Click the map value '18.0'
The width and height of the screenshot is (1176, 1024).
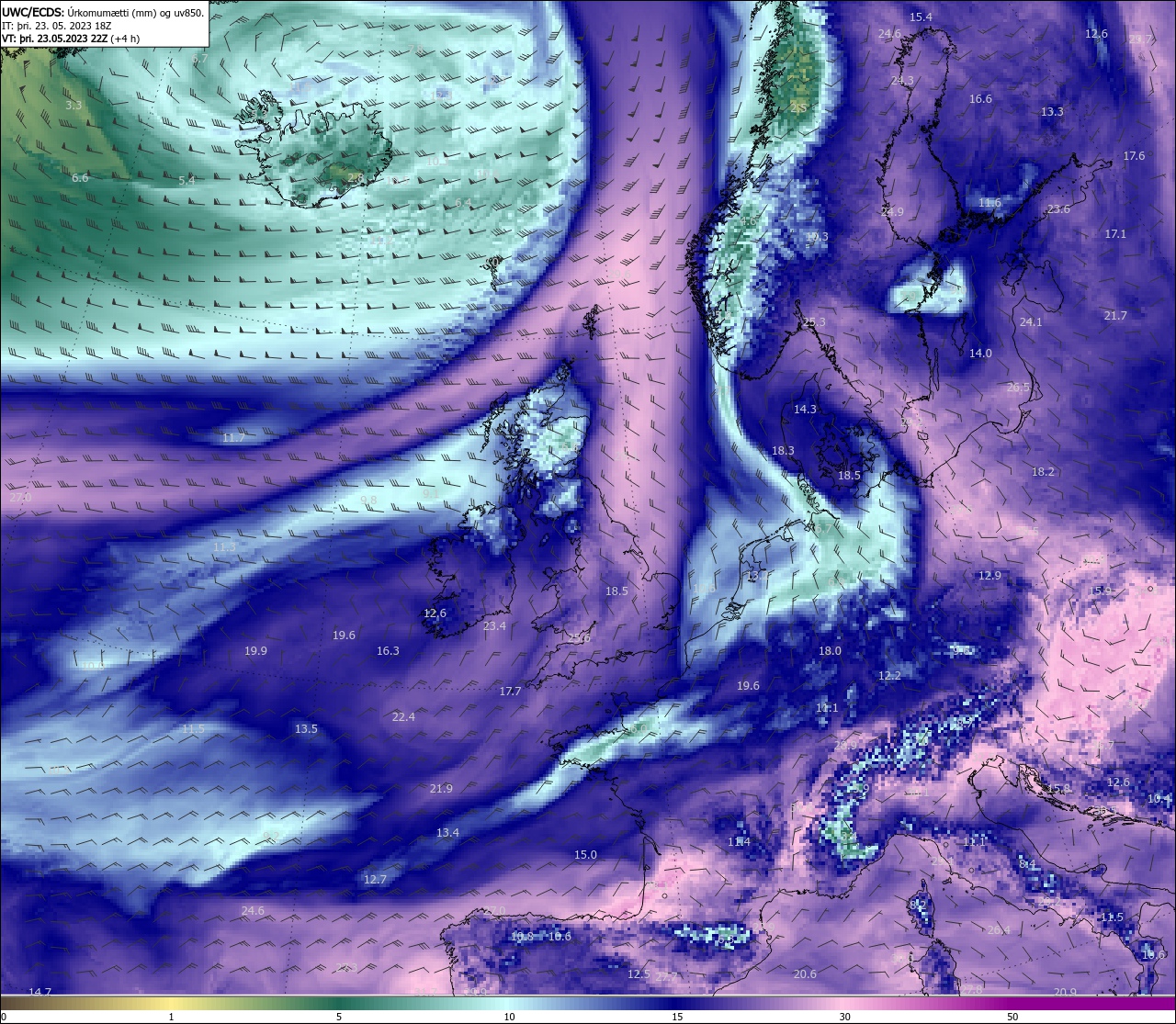click(x=830, y=651)
